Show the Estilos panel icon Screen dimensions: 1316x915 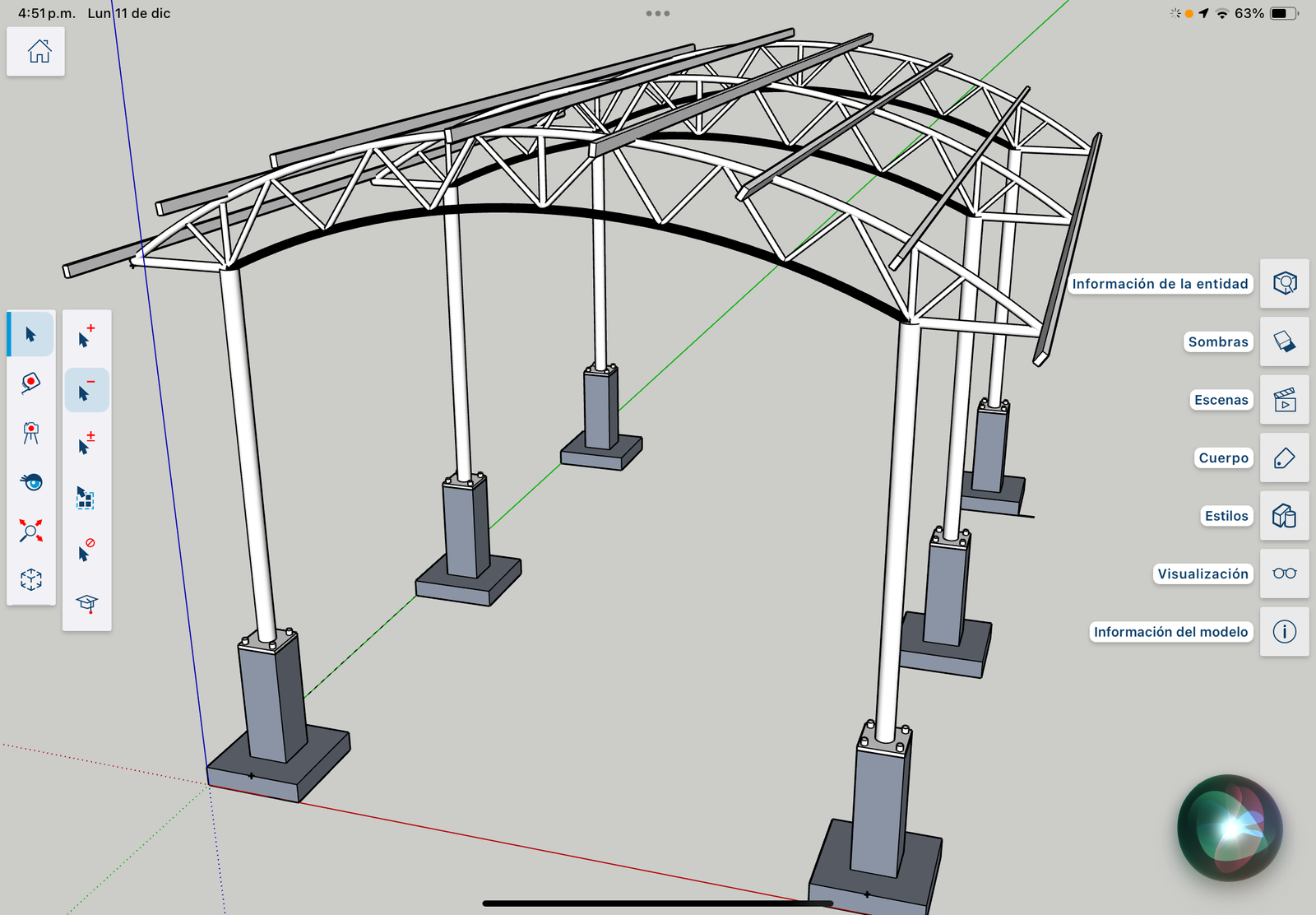click(x=1284, y=516)
